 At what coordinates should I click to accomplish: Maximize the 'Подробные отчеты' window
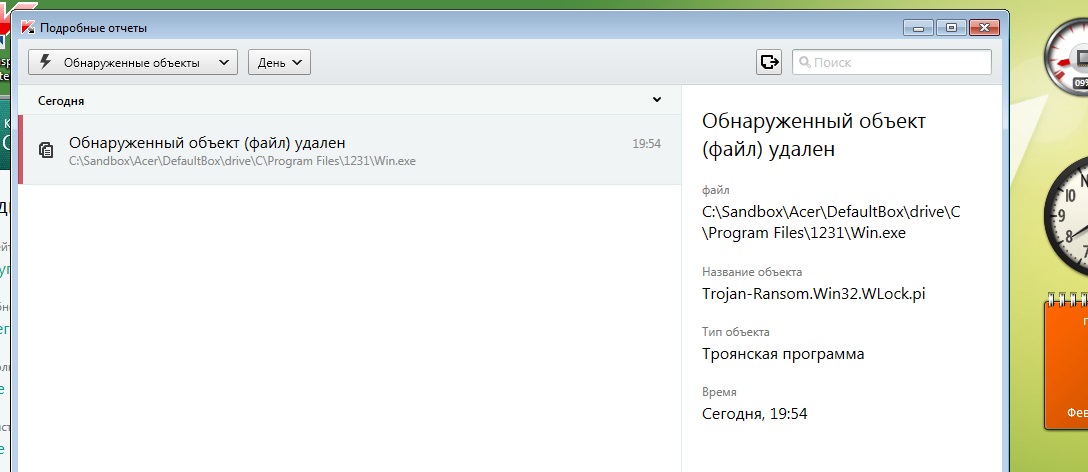(951, 27)
